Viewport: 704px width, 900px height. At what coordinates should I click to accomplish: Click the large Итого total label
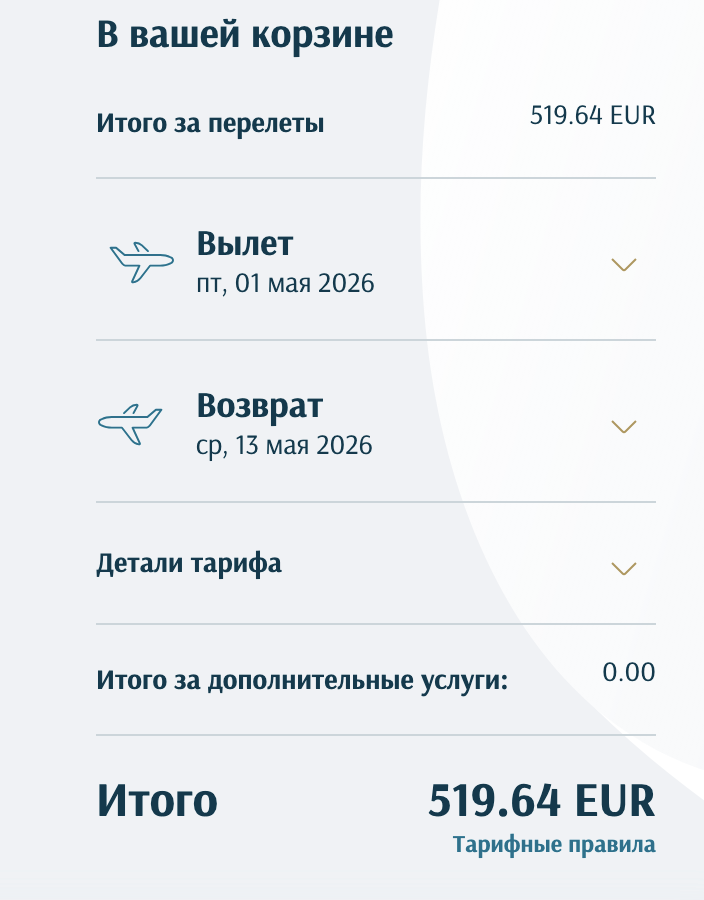157,800
